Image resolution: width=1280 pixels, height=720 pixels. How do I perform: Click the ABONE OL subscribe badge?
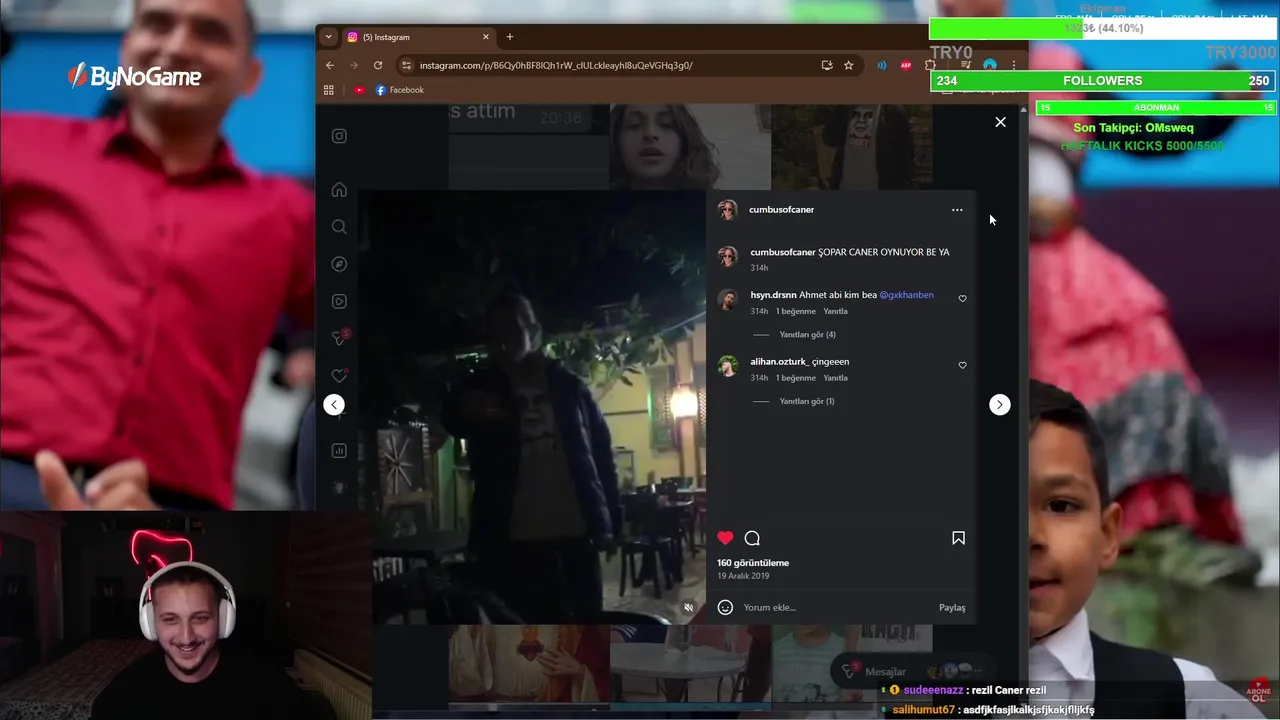(1259, 692)
